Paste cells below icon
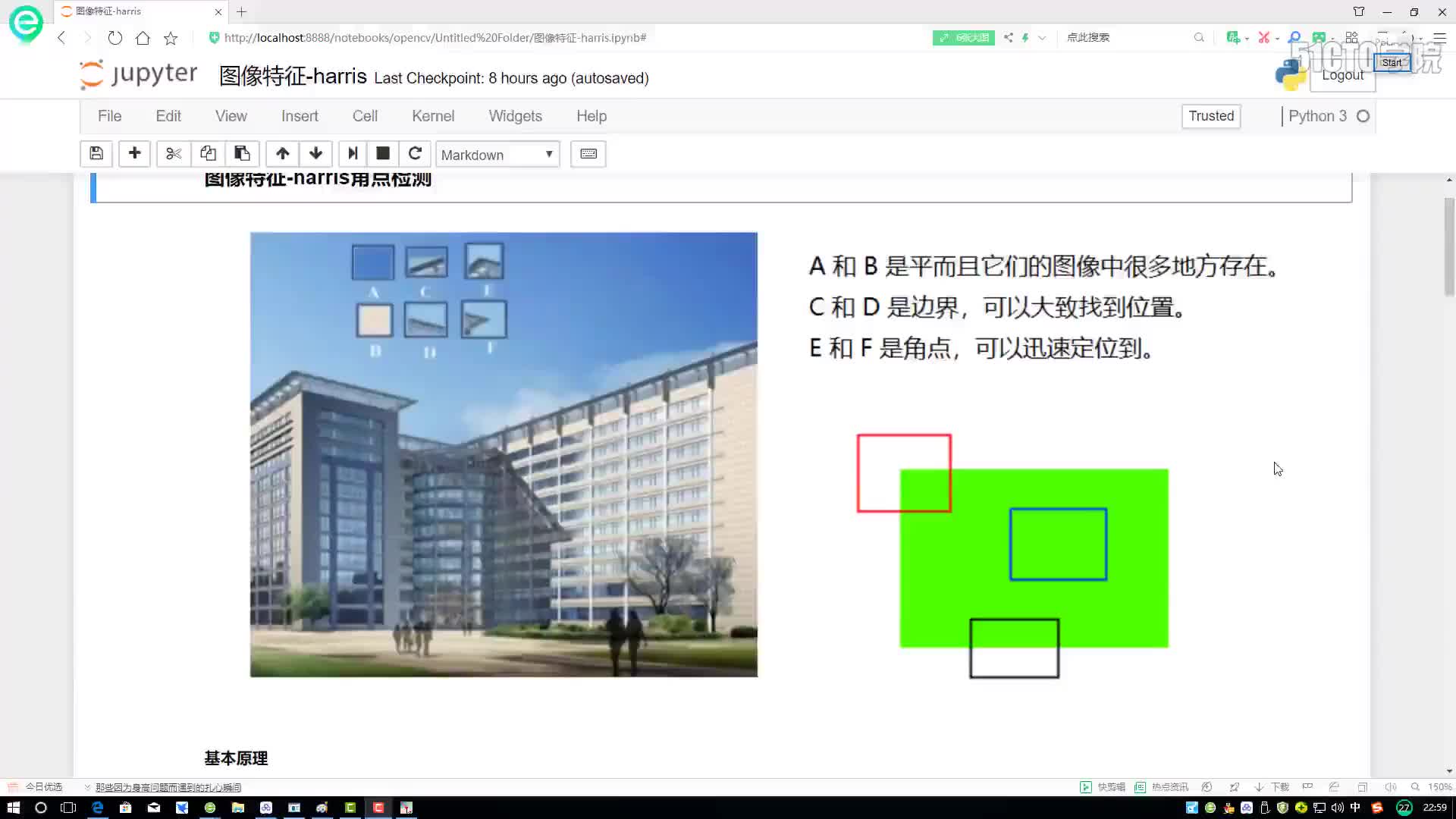 [242, 154]
